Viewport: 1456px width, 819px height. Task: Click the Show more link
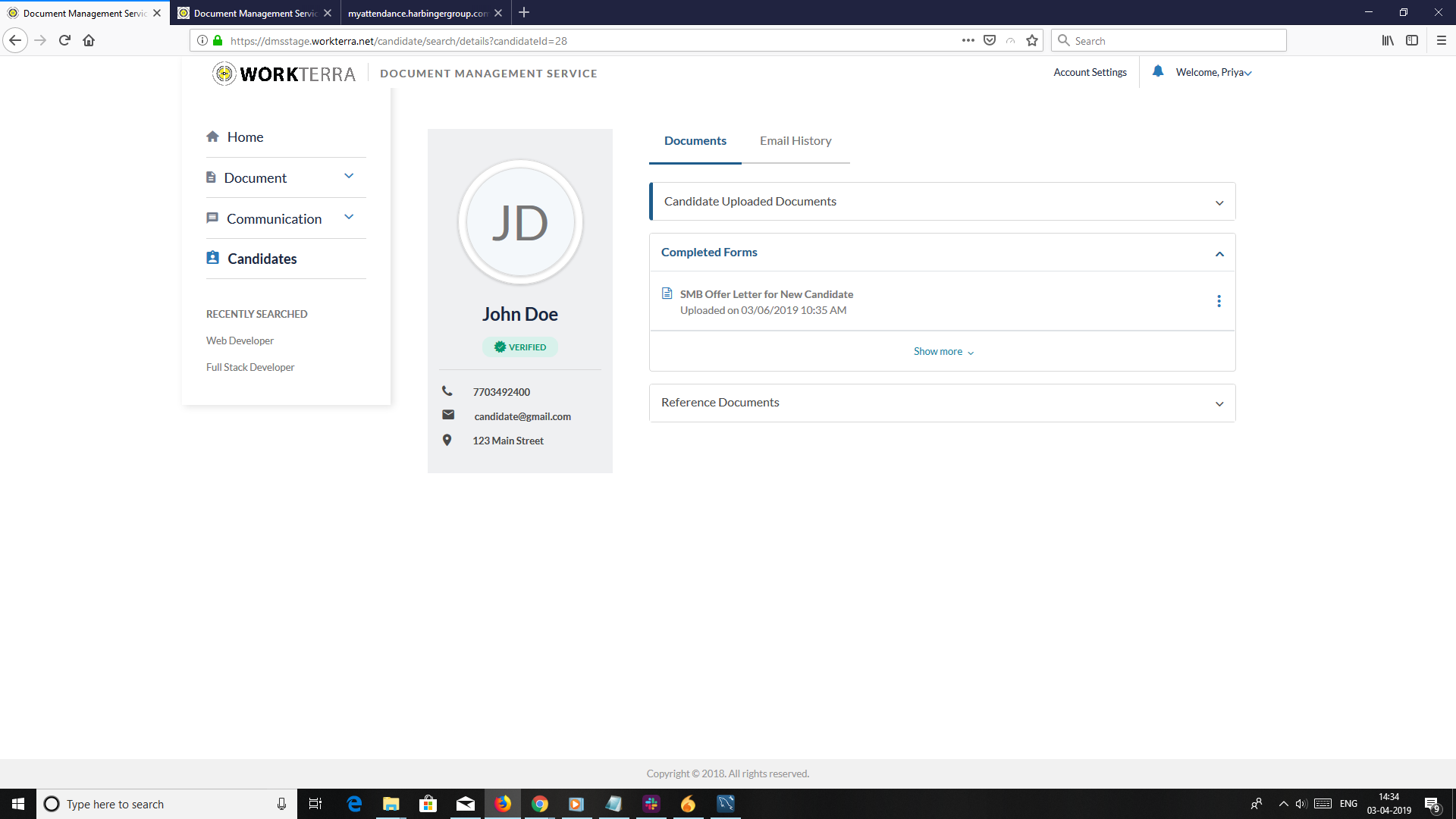943,352
